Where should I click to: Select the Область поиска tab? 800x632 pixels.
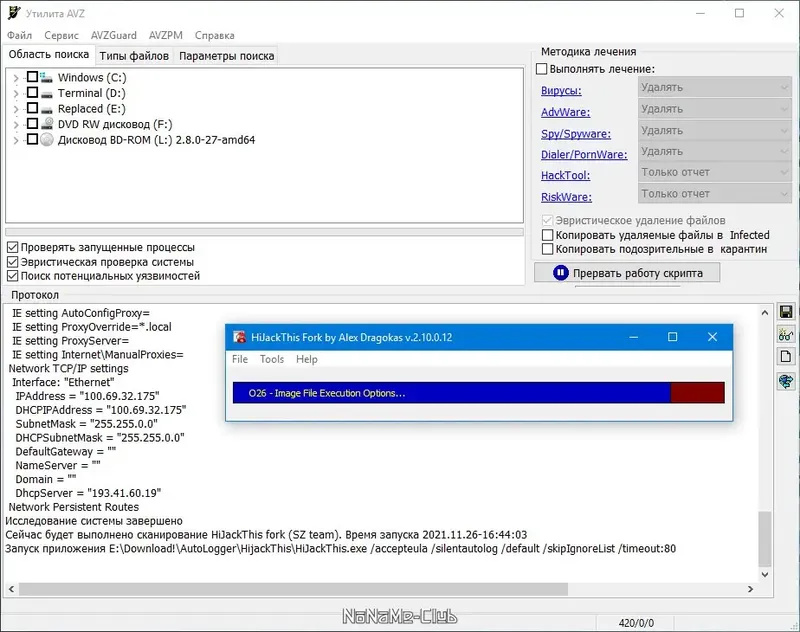tap(48, 55)
